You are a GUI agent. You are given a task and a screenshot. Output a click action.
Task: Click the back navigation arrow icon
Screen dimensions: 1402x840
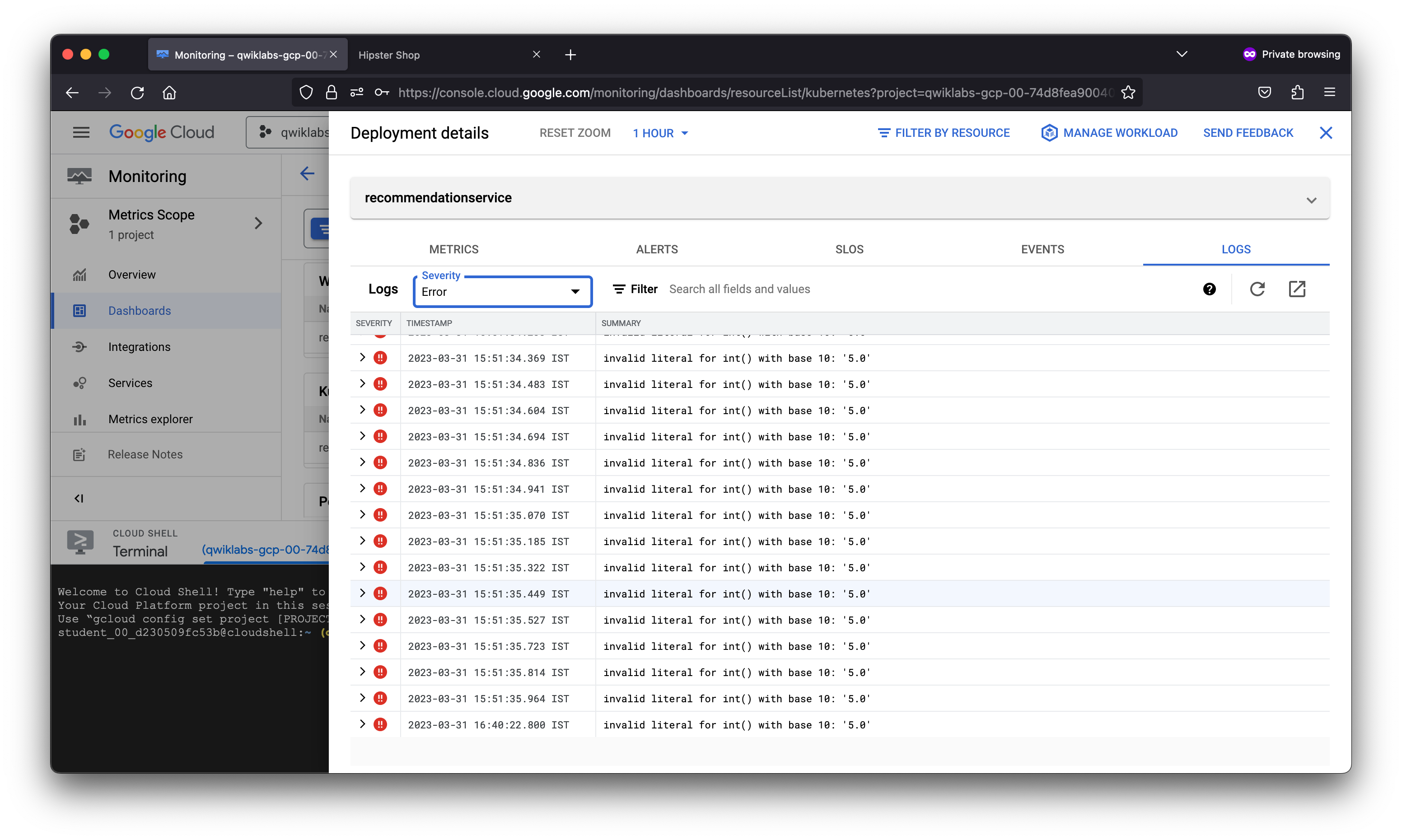pos(307,174)
